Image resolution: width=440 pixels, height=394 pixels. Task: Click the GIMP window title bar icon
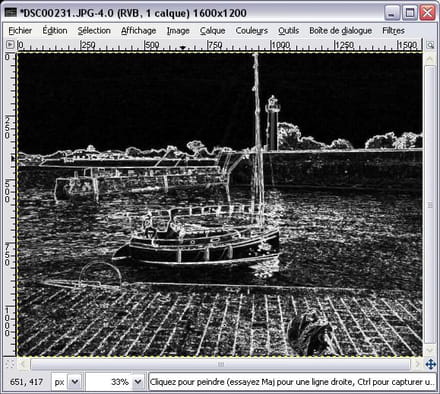click(x=10, y=13)
